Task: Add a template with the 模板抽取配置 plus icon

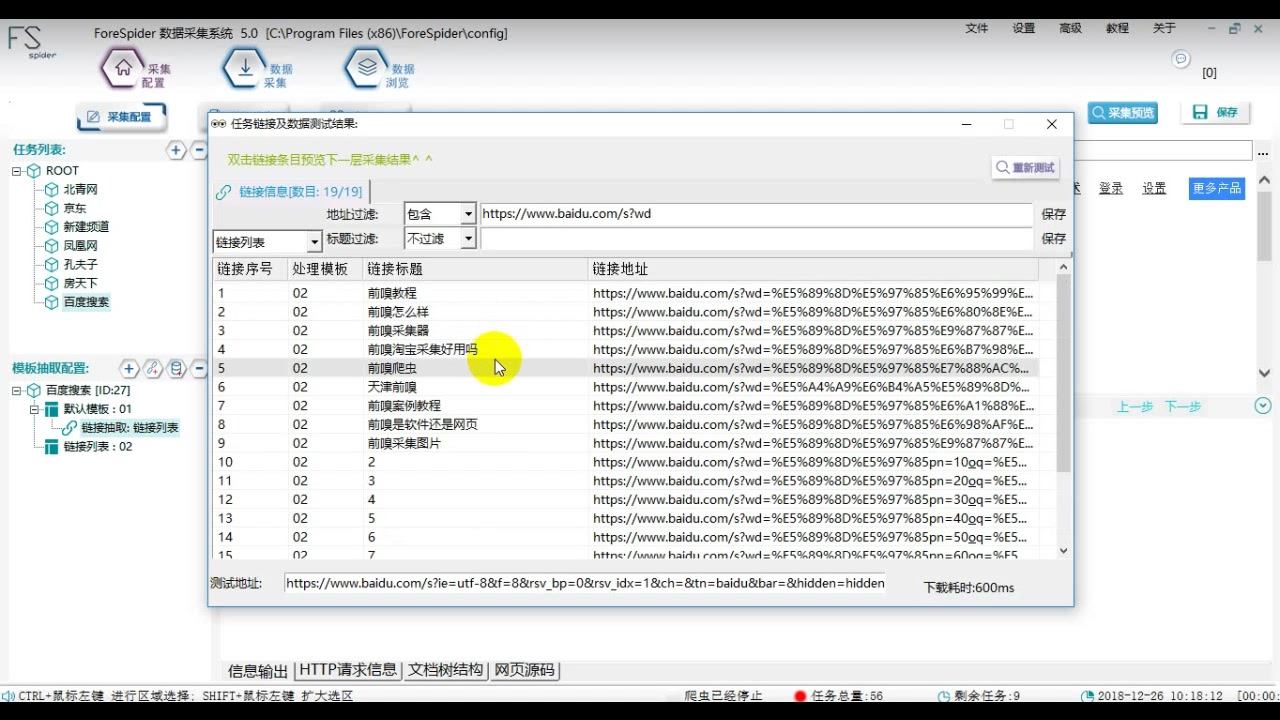Action: [129, 369]
